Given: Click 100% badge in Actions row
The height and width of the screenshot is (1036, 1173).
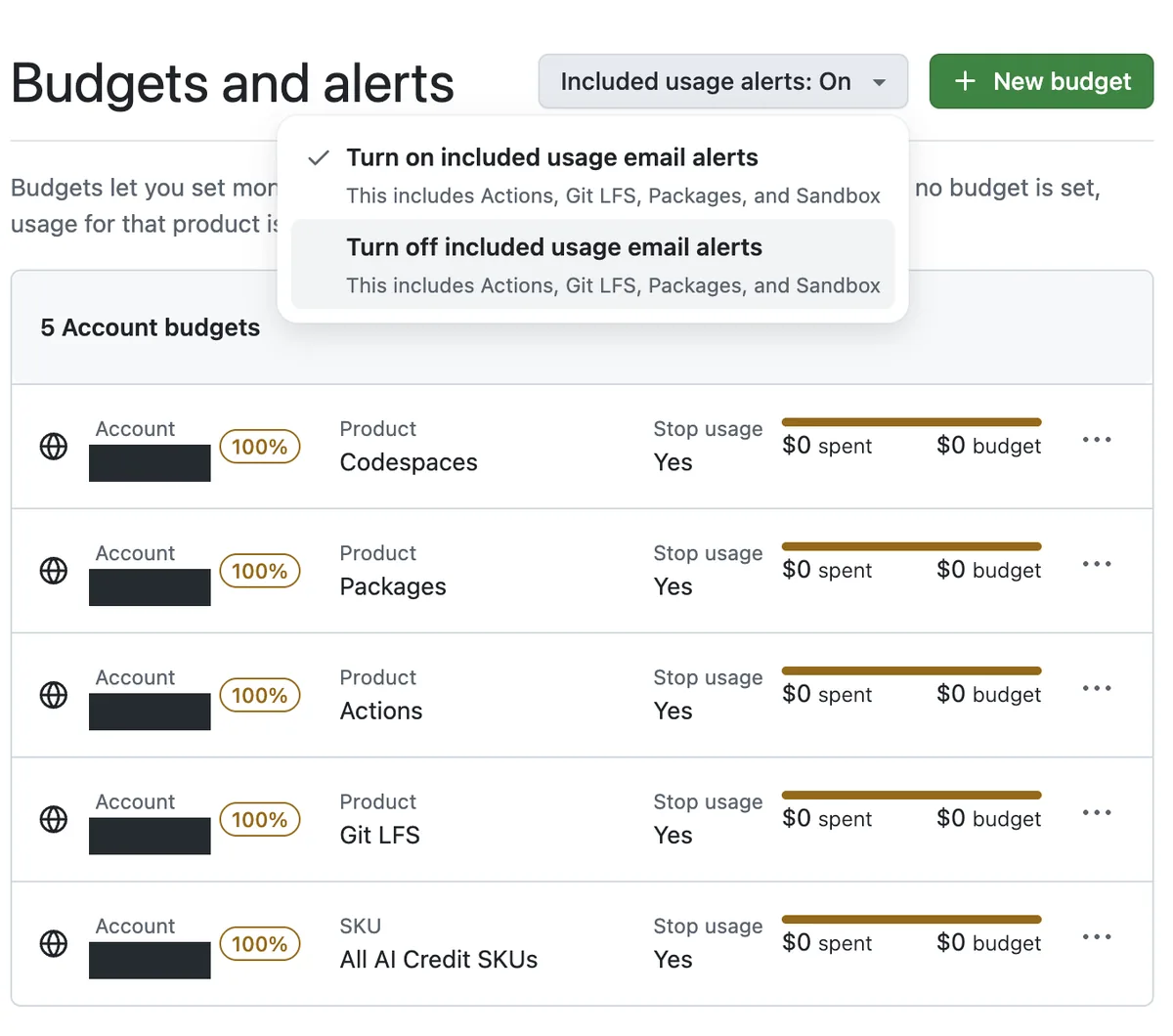Looking at the screenshot, I should pos(259,695).
